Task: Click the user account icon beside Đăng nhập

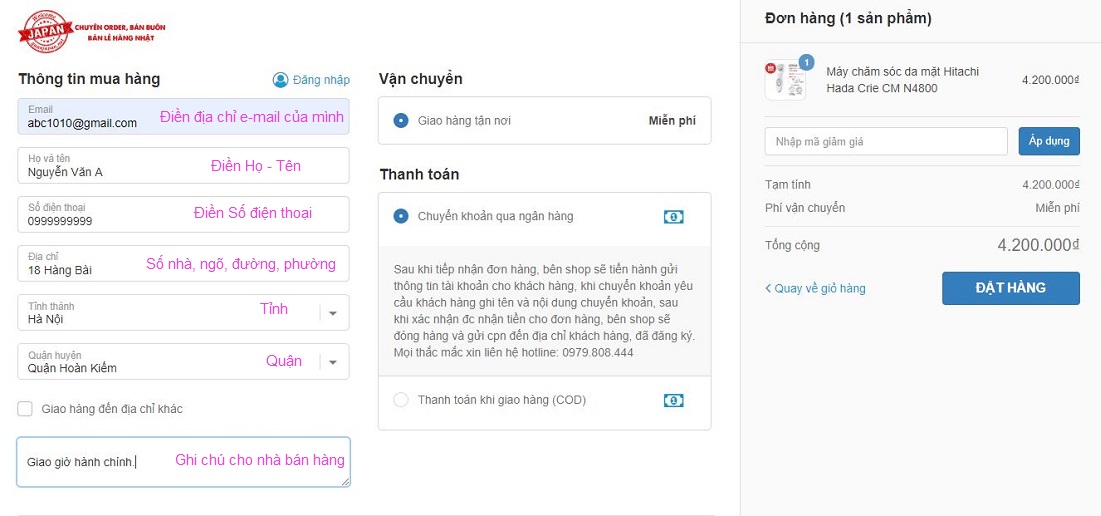Action: pos(280,80)
